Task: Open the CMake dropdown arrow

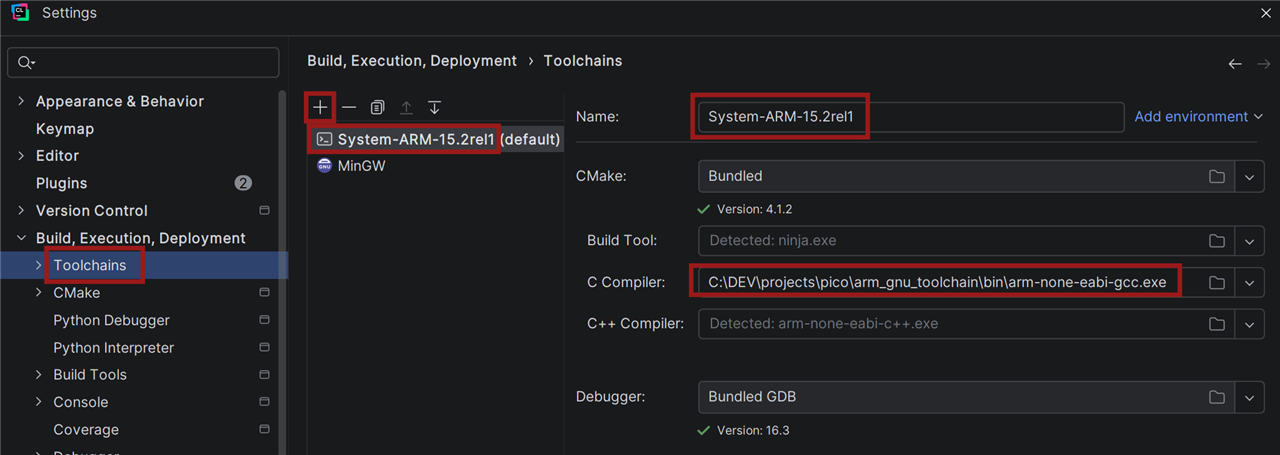Action: click(x=1249, y=176)
